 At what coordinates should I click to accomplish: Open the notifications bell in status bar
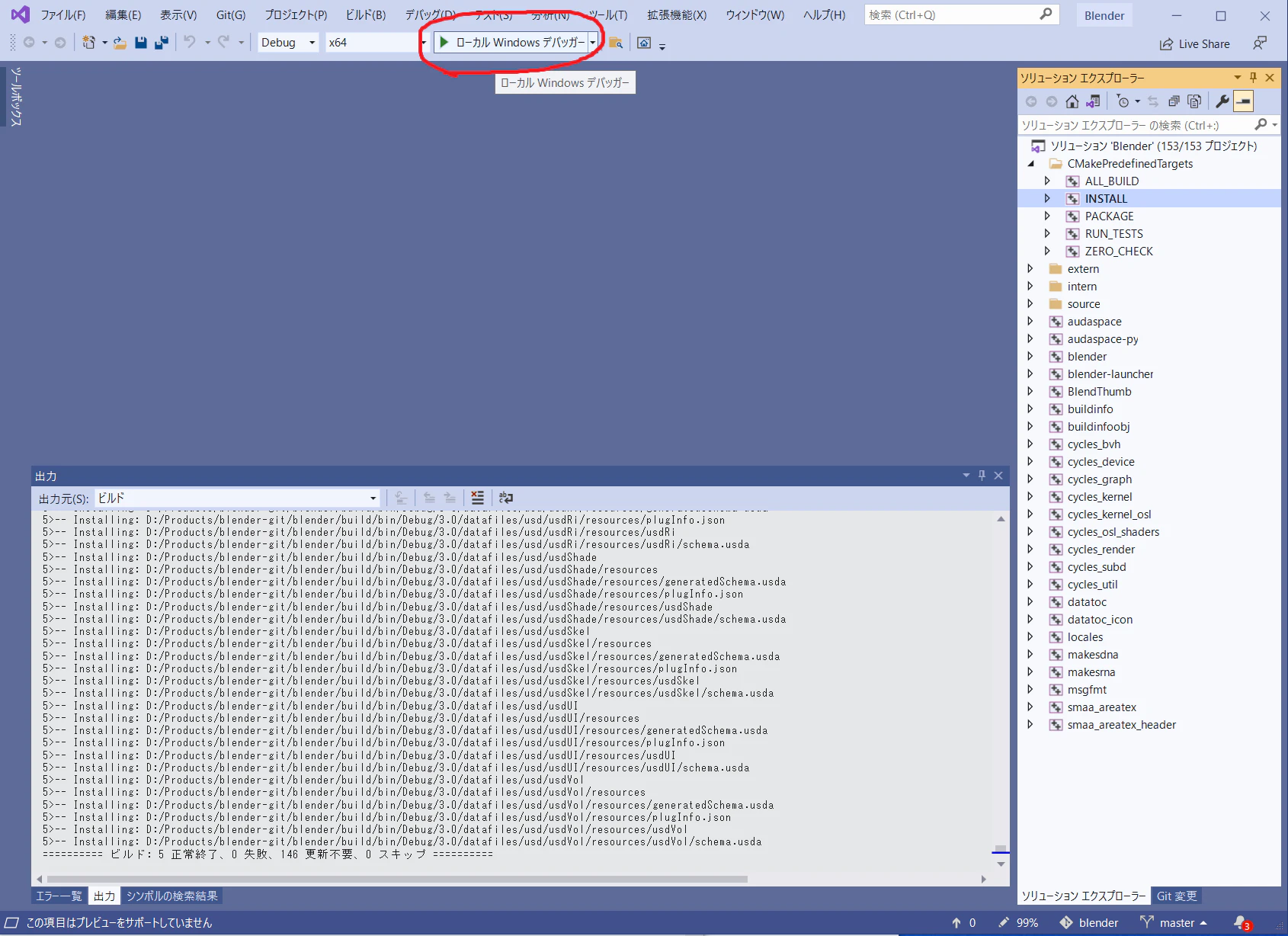(x=1242, y=923)
